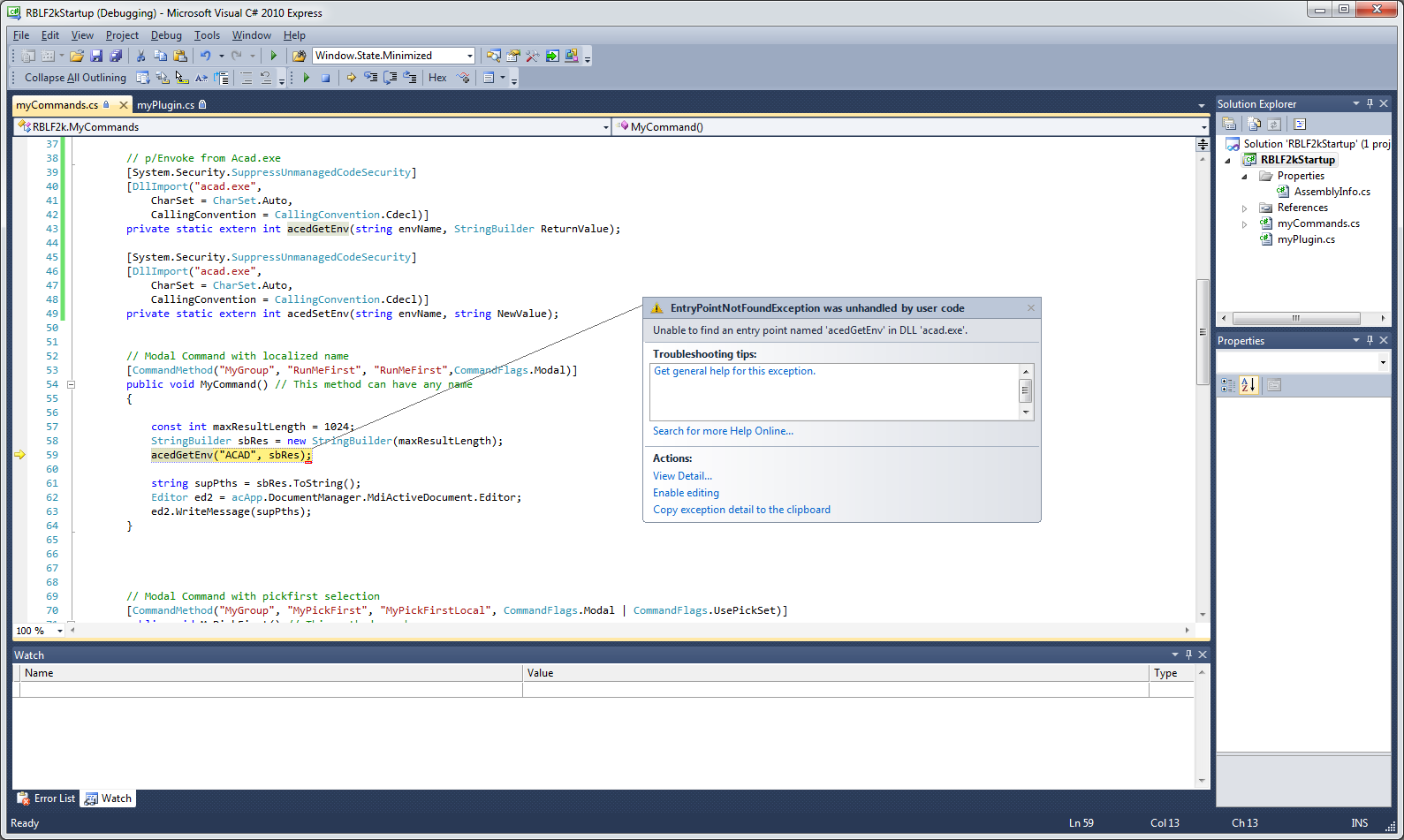
Task: Toggle auto-hide pin on Properties panel
Action: click(x=1370, y=340)
